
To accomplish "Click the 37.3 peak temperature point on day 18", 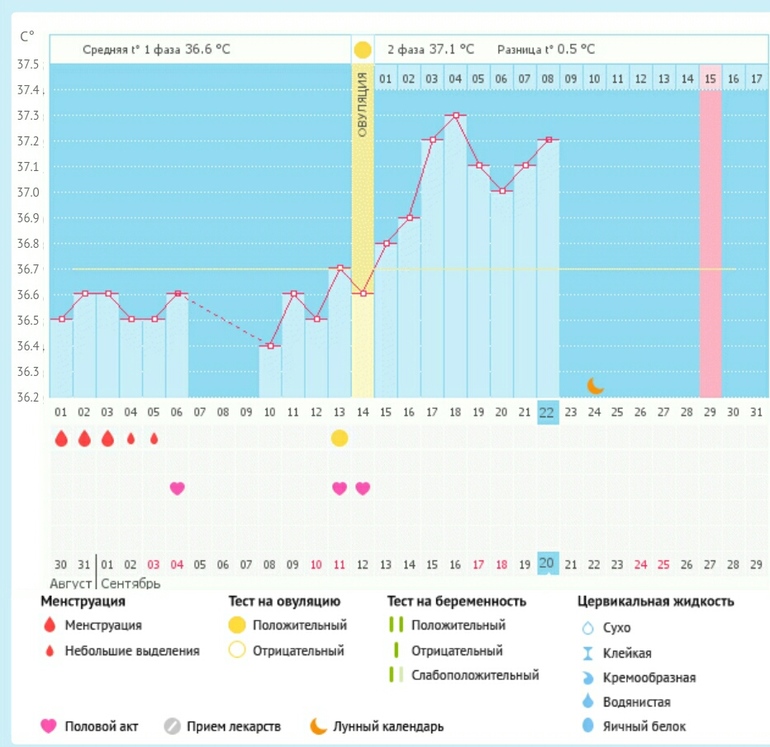I will pyautogui.click(x=455, y=116).
